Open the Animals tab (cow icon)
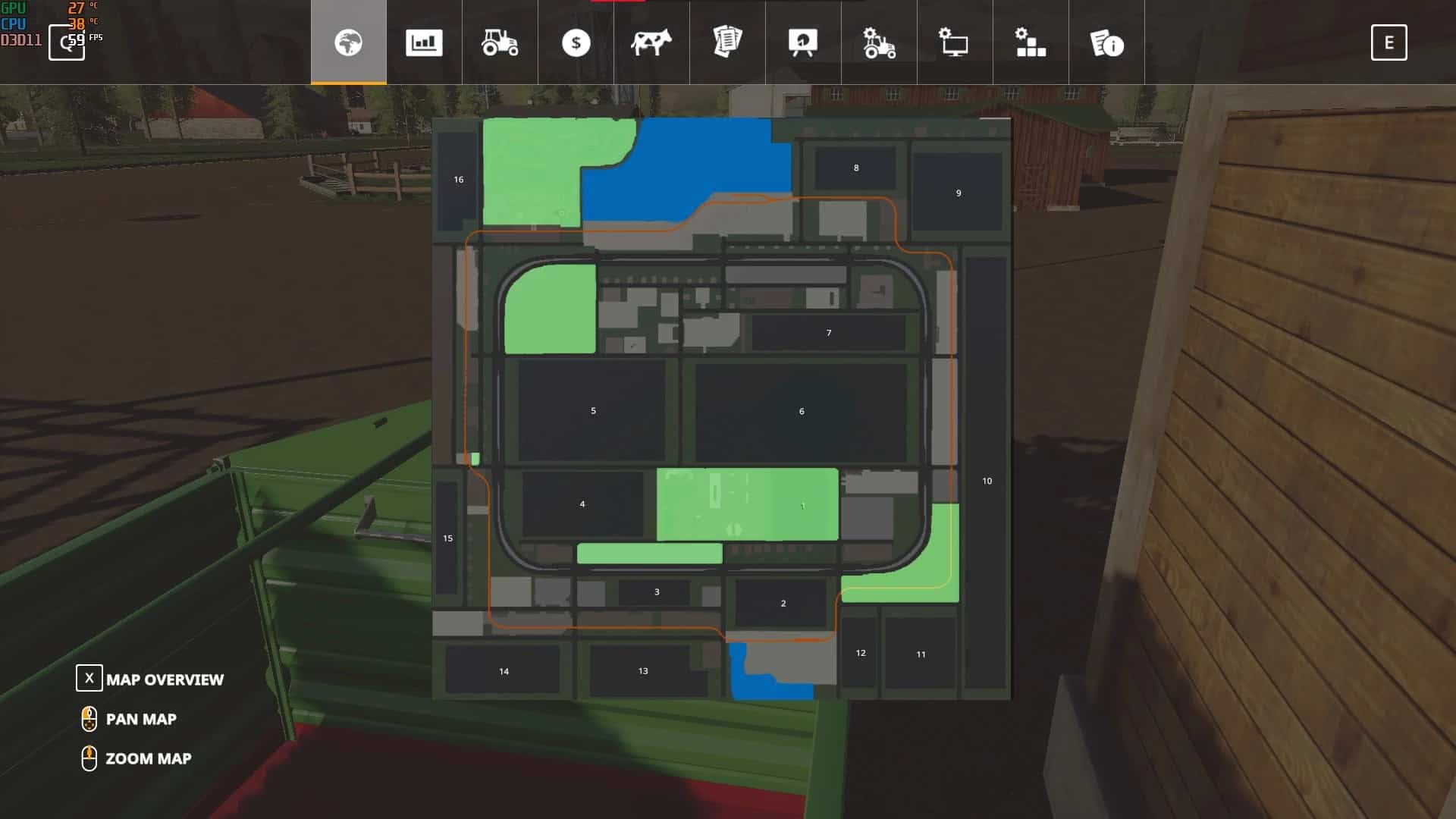 [x=651, y=43]
